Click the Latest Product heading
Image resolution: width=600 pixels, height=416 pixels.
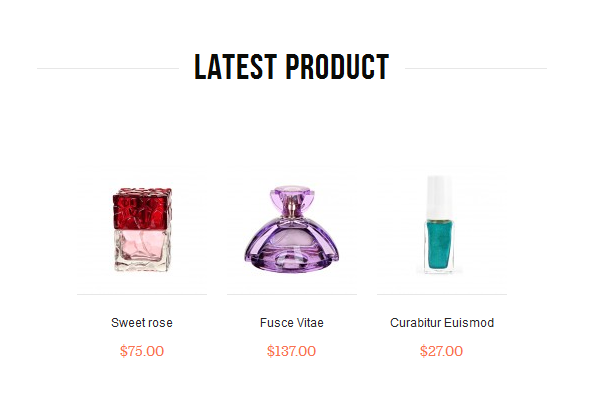click(x=292, y=67)
